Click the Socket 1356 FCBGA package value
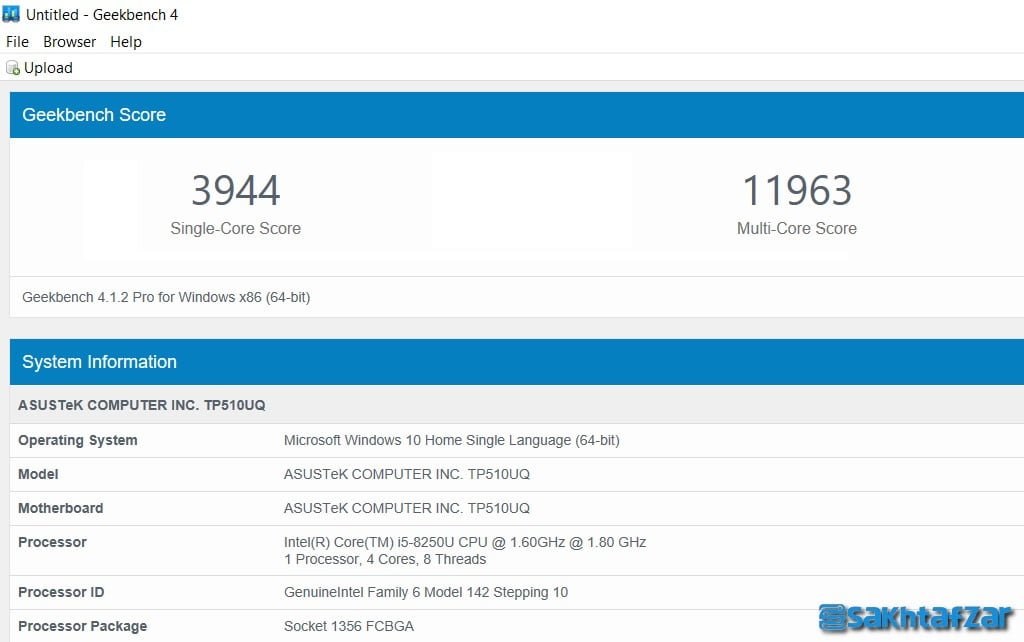The image size is (1024, 642). [349, 626]
